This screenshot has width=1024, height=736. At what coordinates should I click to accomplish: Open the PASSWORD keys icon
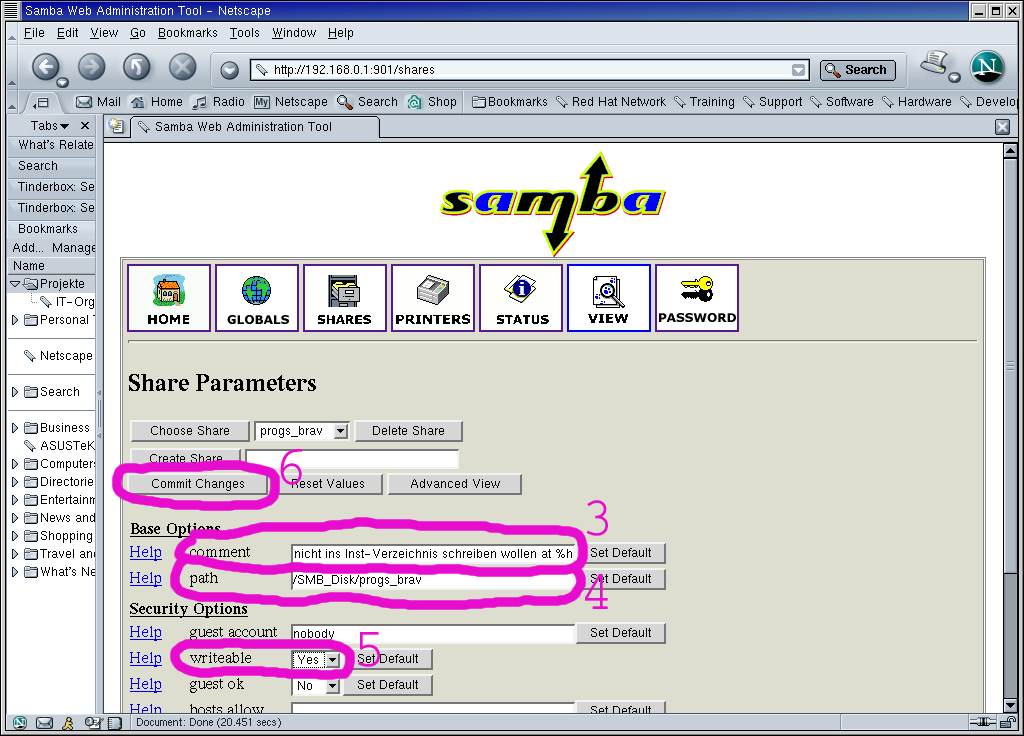click(x=696, y=297)
